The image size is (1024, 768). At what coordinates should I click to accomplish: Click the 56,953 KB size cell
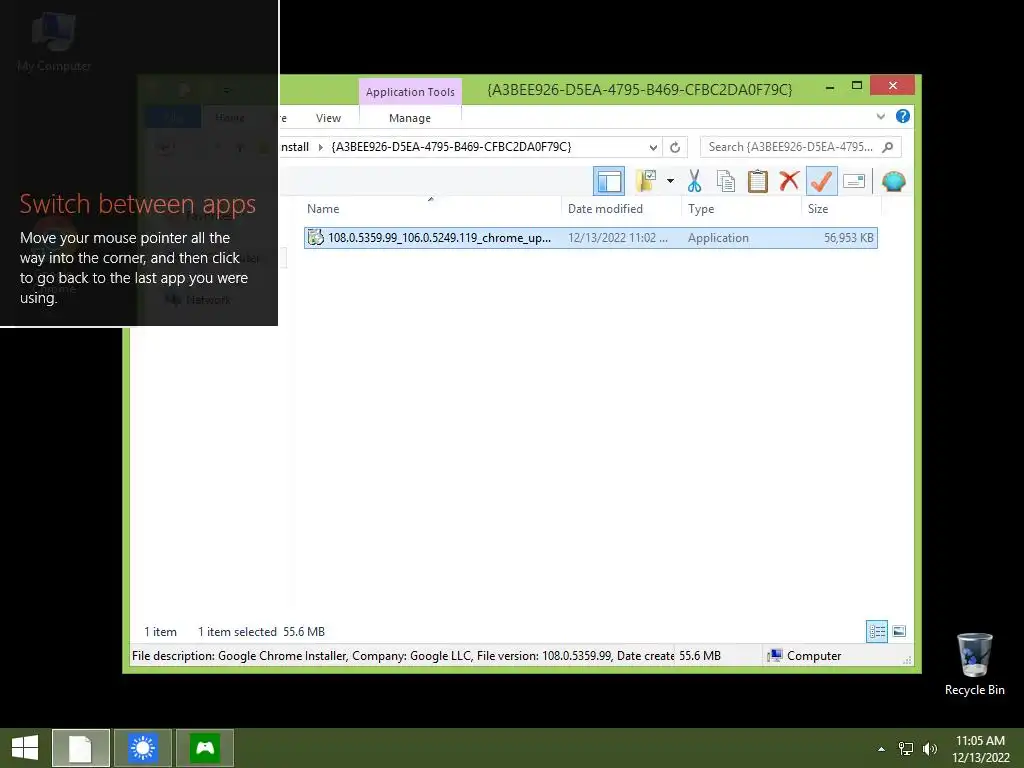848,238
